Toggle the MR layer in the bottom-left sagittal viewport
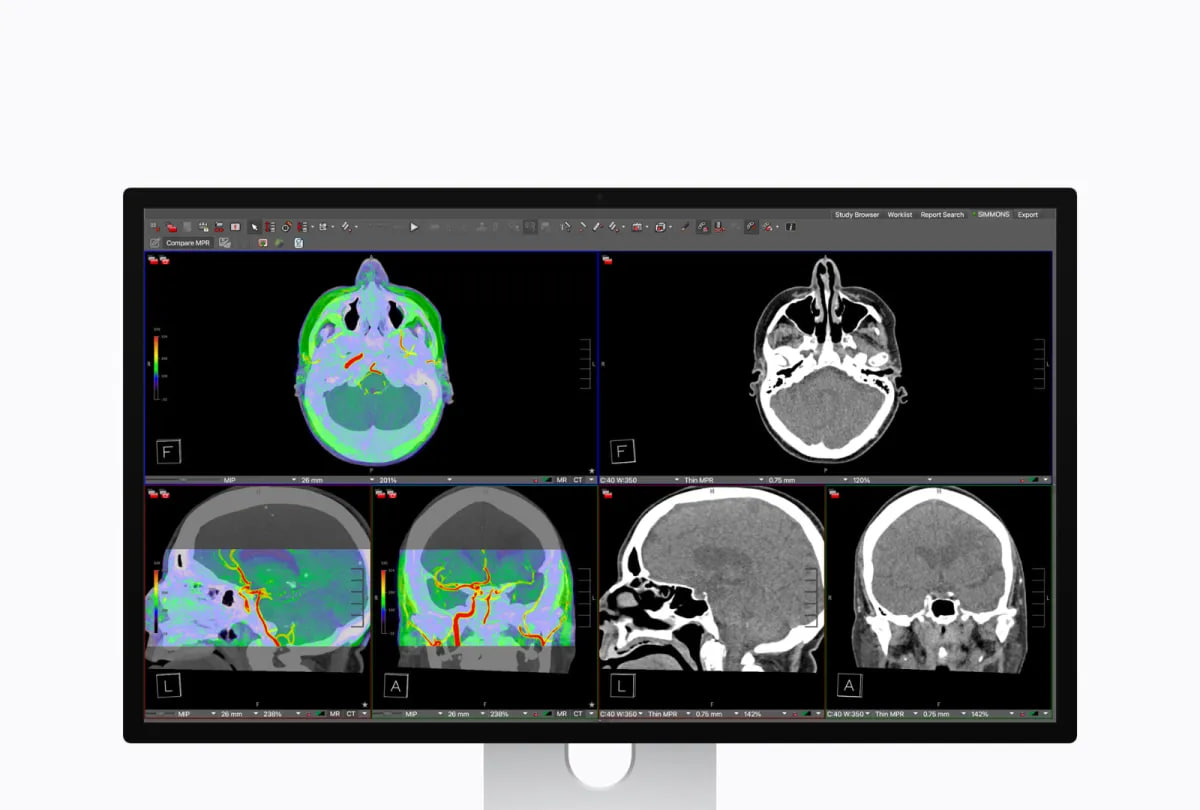The width and height of the screenshot is (1200, 810). (335, 715)
